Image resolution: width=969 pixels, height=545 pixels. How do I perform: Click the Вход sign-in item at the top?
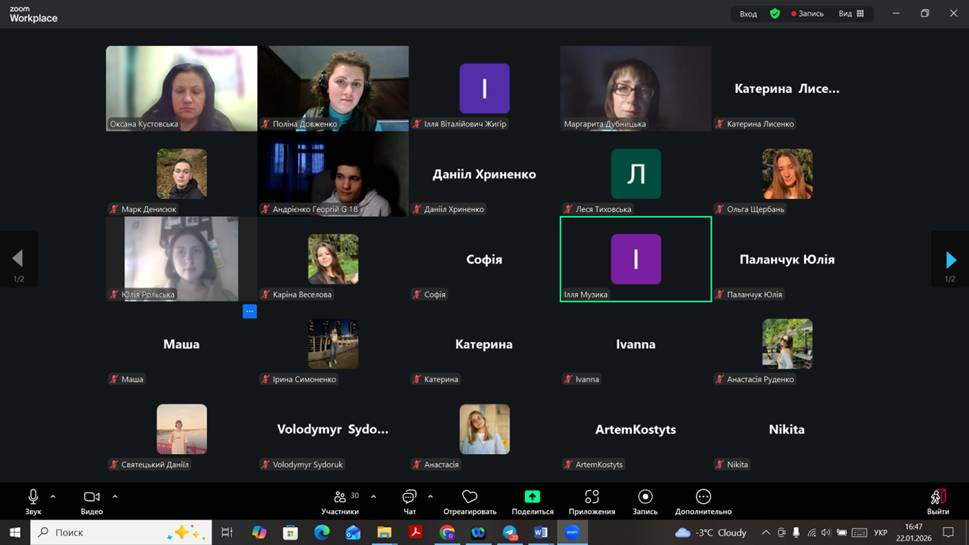748,14
